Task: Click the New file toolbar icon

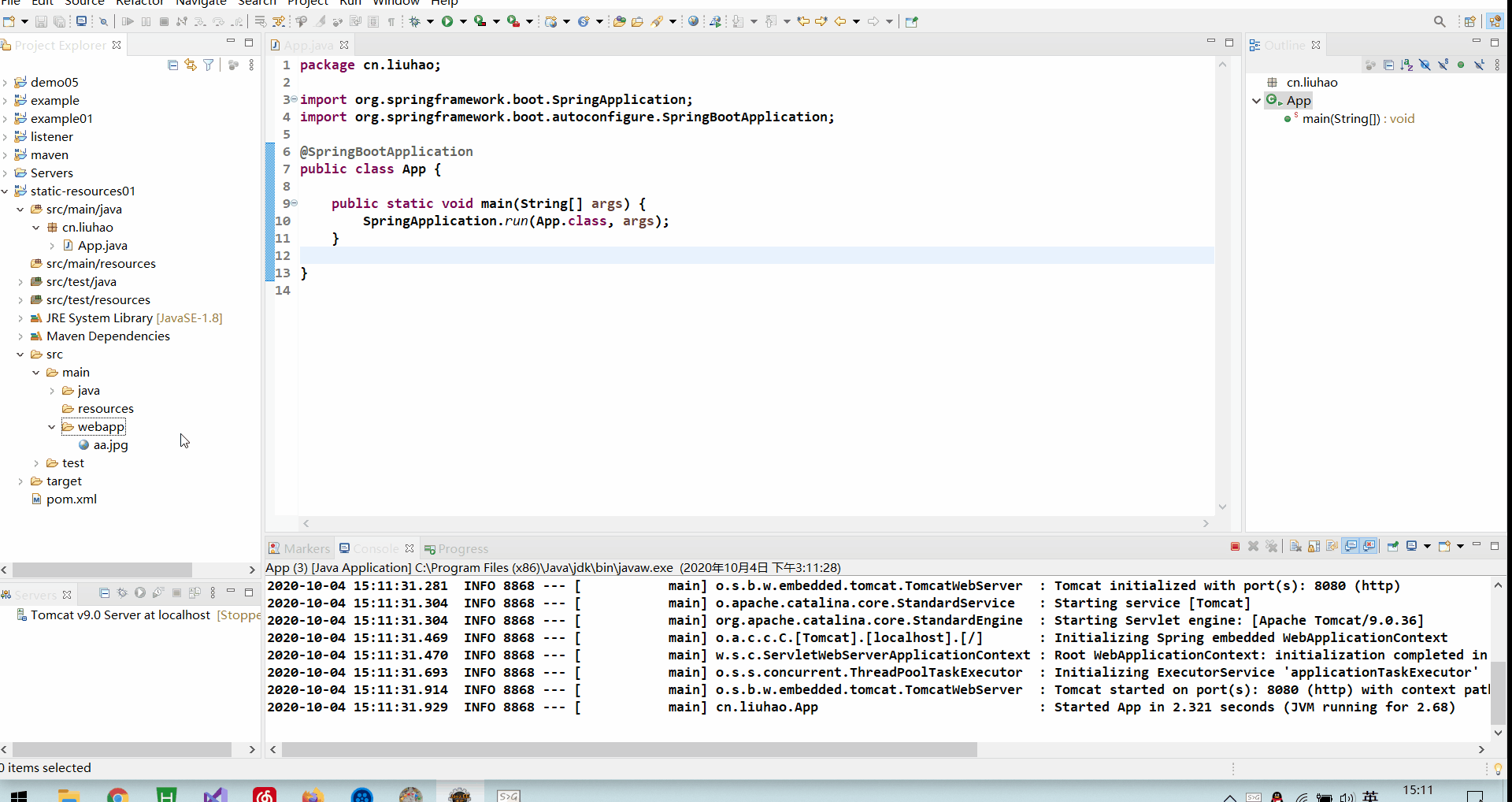Action: tap(9, 21)
